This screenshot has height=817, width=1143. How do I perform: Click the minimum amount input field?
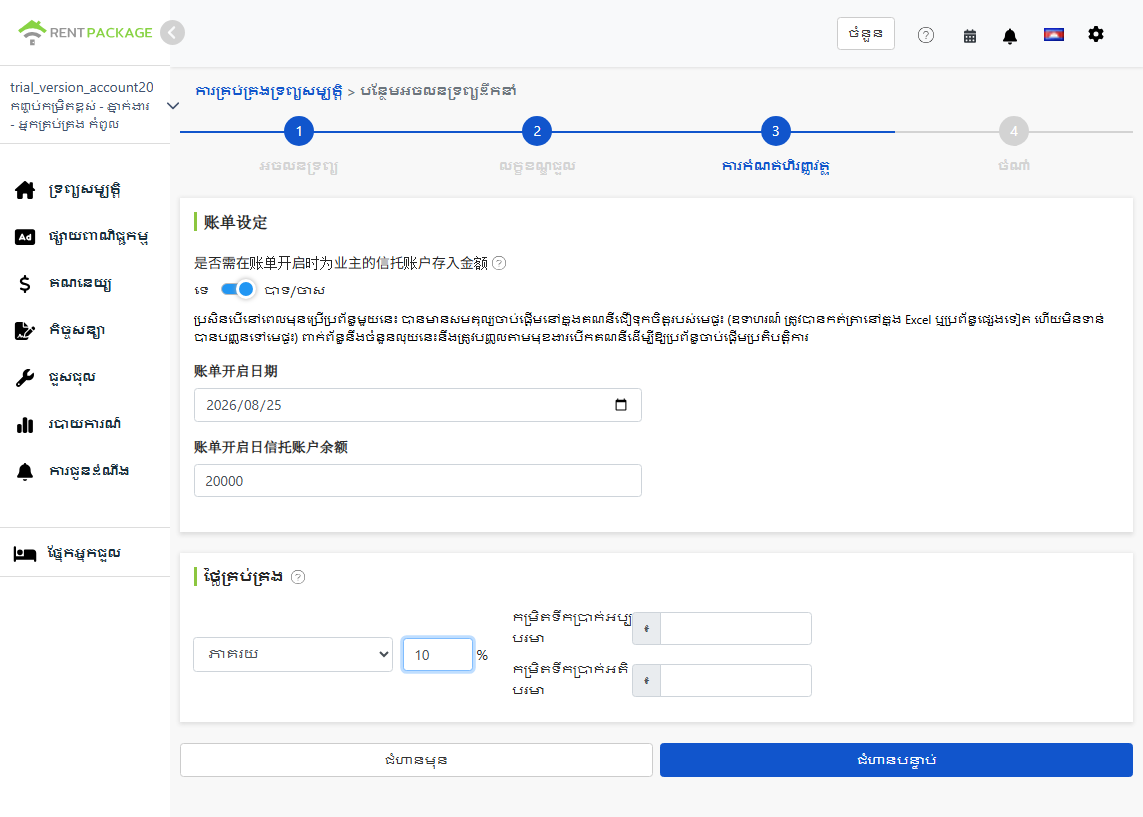pyautogui.click(x=736, y=628)
